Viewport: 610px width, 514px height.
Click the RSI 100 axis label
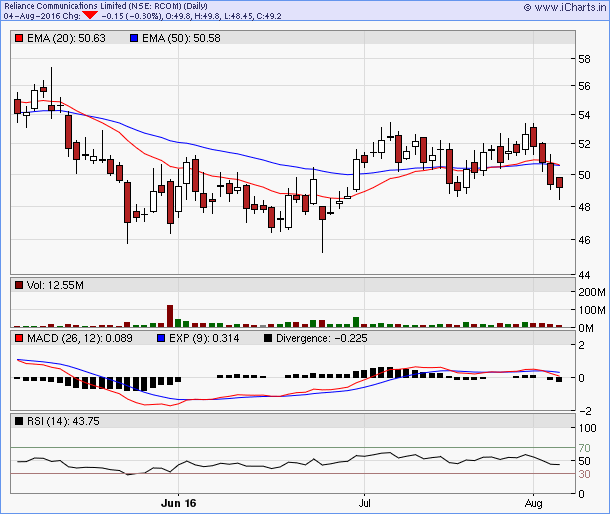[587, 428]
